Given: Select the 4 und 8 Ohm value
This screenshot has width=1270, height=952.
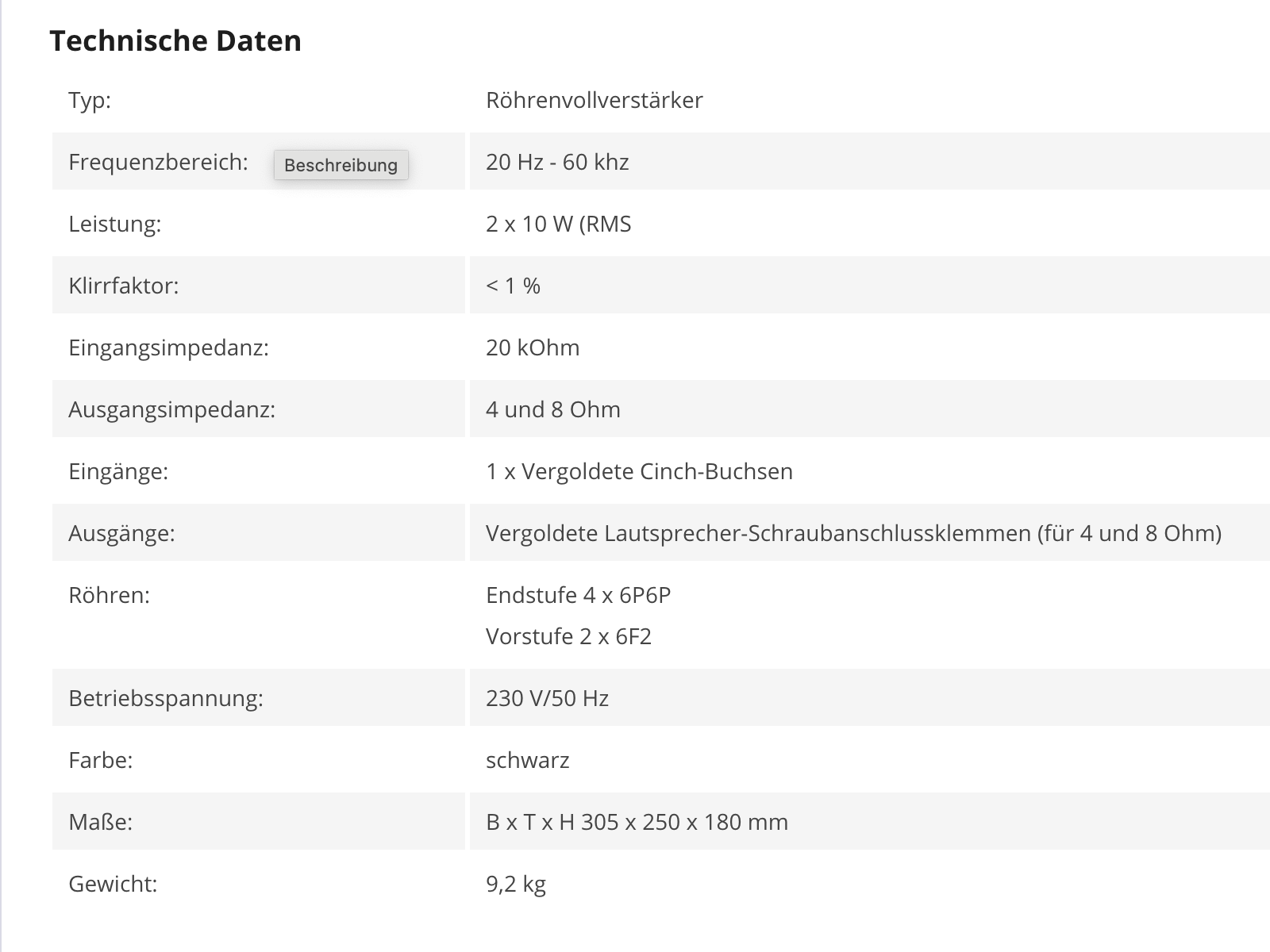Looking at the screenshot, I should [x=553, y=409].
